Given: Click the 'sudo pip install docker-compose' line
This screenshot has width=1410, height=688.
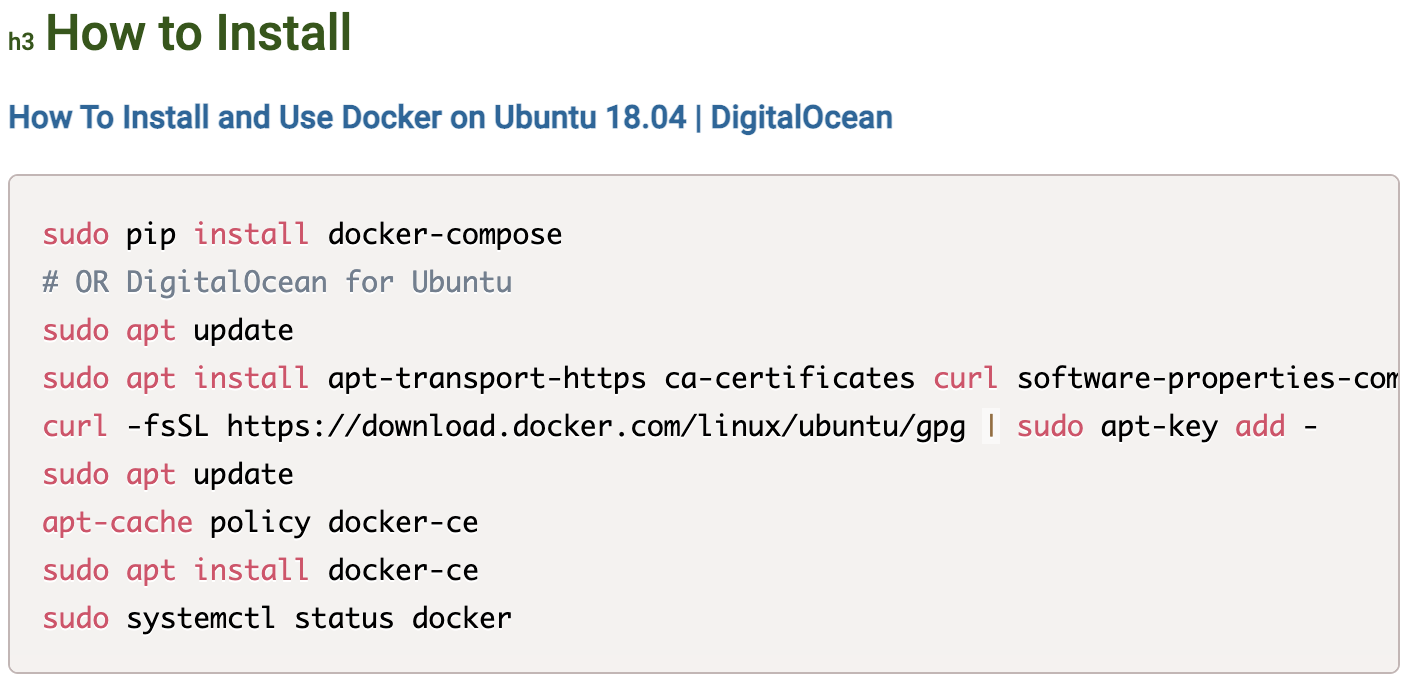Looking at the screenshot, I should tap(302, 235).
